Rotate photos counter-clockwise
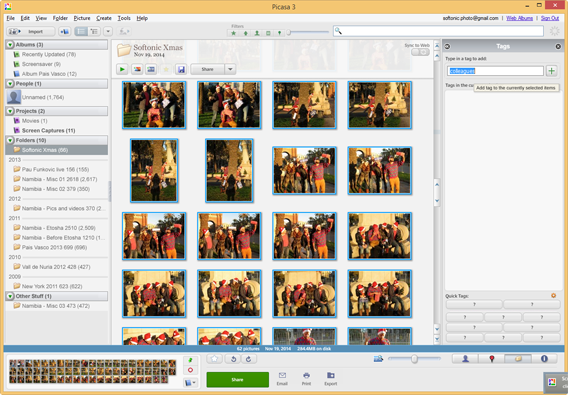This screenshot has height=395, width=568. click(233, 359)
